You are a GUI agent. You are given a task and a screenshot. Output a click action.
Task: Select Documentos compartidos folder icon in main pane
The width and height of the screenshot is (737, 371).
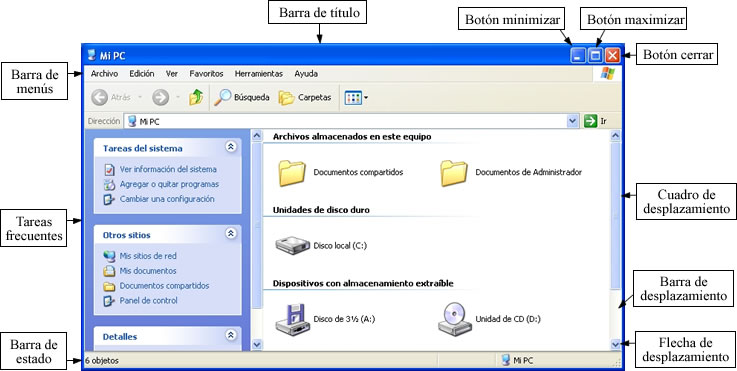292,173
